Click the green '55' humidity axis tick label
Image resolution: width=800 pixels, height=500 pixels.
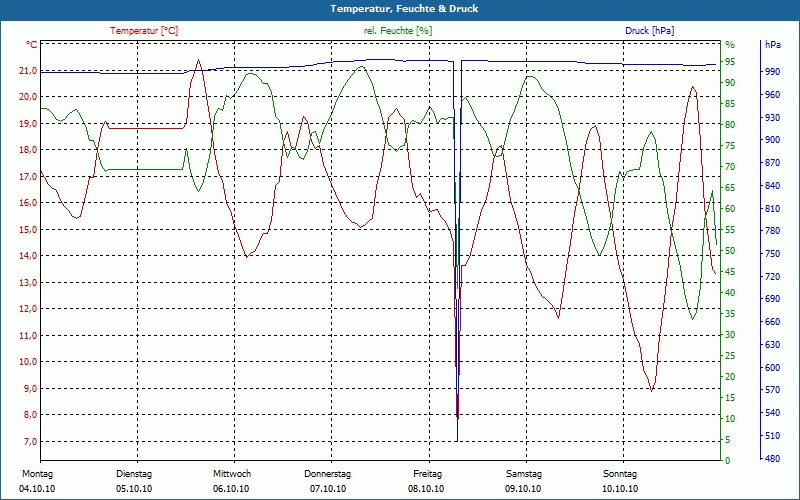coord(730,230)
